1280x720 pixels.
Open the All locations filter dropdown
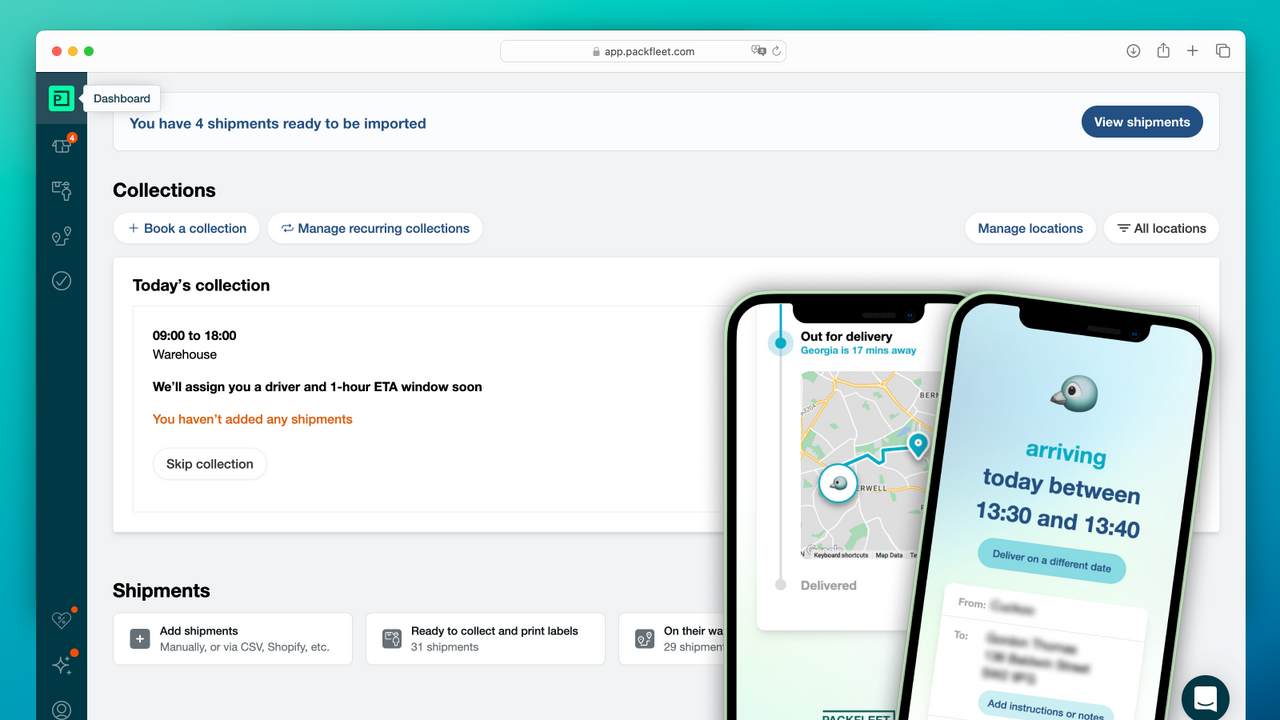pyautogui.click(x=1161, y=228)
